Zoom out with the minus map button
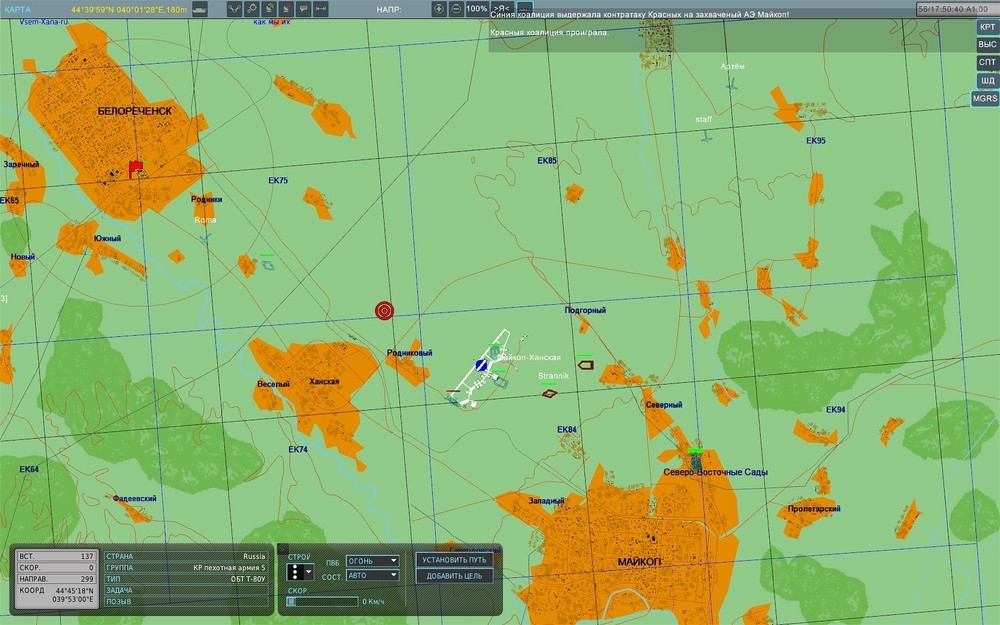Viewport: 1000px width, 625px height. [456, 9]
